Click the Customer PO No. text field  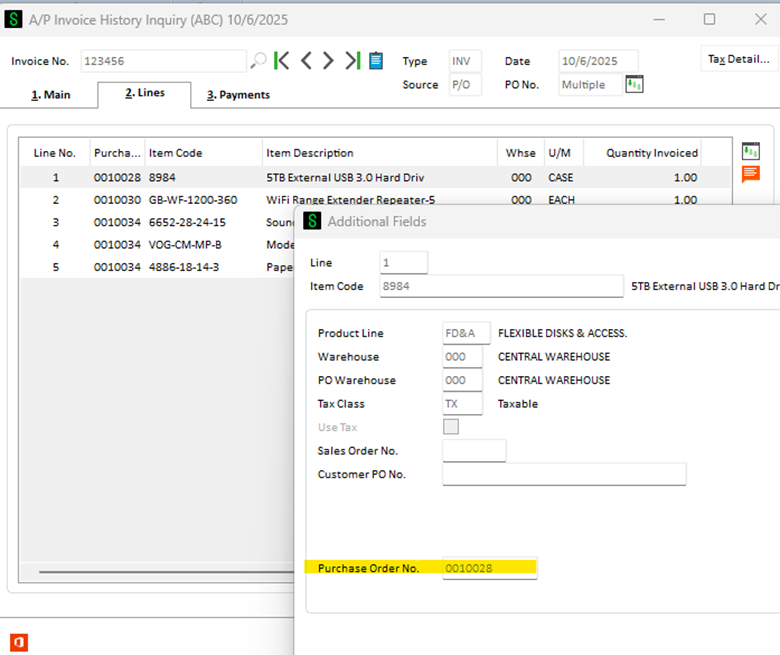click(564, 474)
